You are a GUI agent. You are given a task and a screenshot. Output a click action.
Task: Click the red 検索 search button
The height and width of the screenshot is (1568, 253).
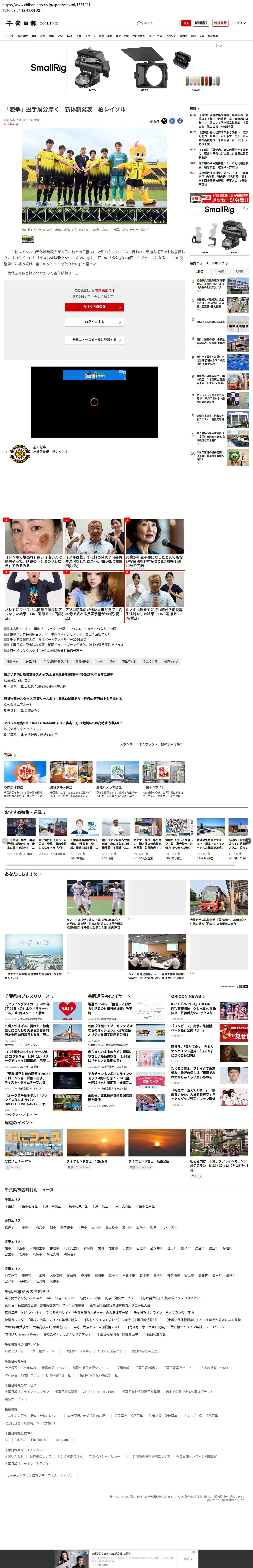186,23
